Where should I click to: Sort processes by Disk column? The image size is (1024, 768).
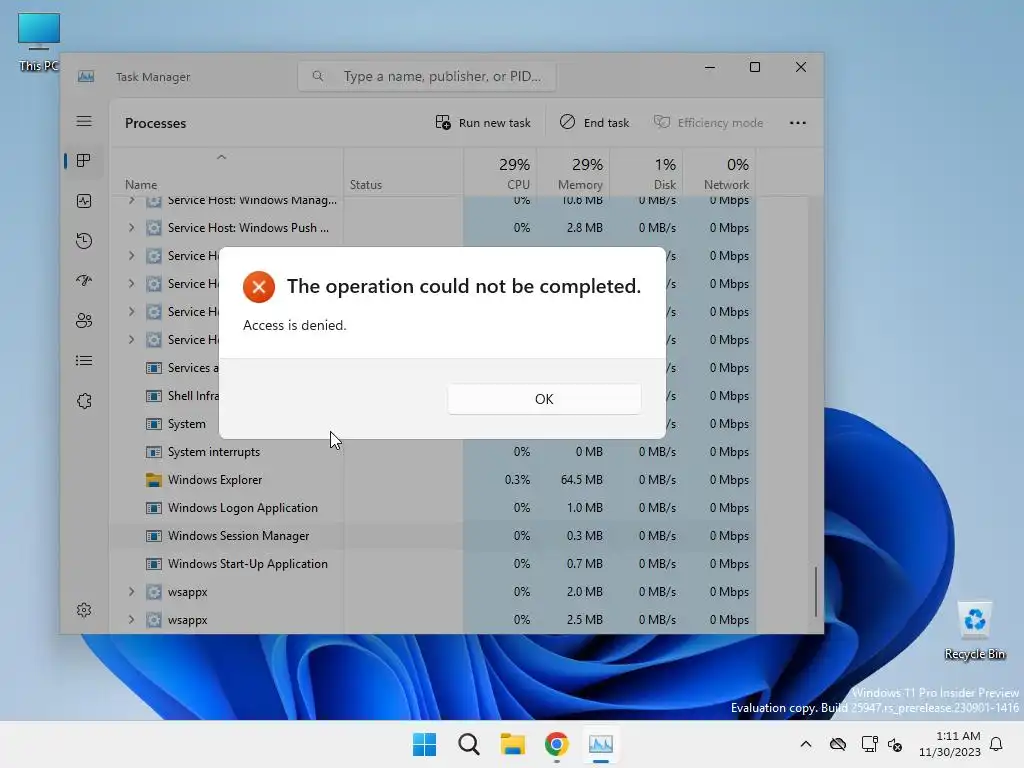point(647,174)
